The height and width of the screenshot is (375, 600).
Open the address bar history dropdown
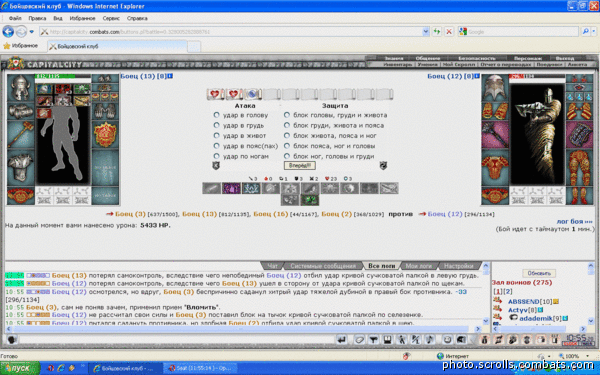tap(426, 32)
